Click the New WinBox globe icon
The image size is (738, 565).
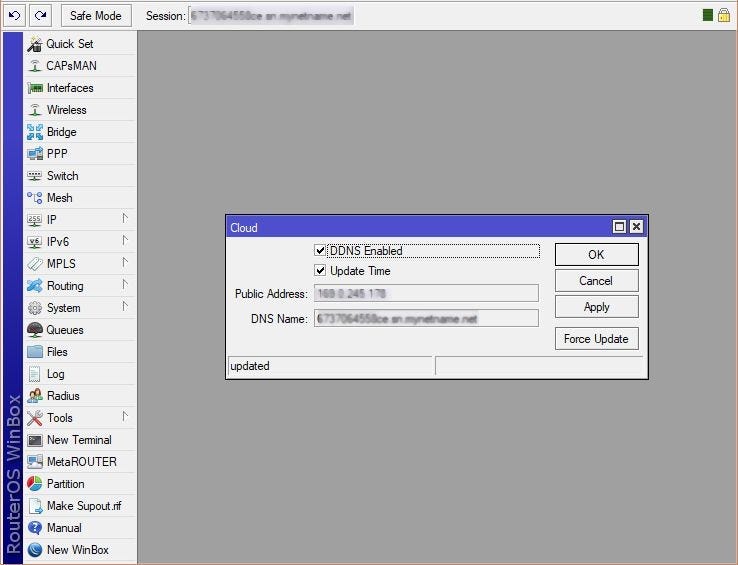point(35,550)
